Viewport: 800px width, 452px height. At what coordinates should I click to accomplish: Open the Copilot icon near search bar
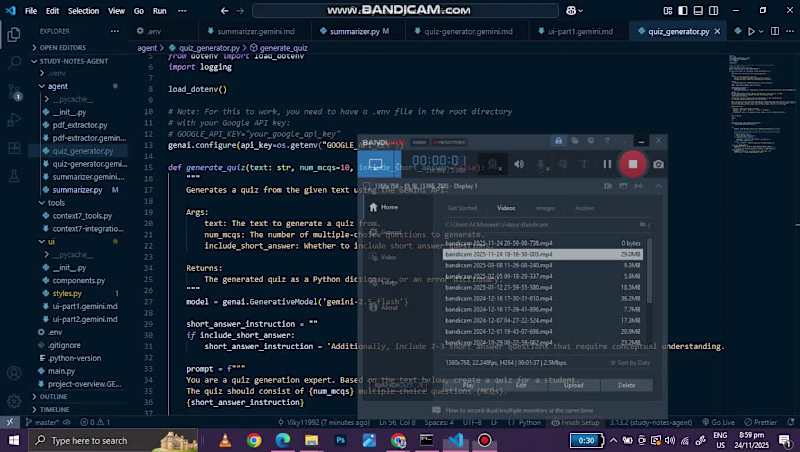(571, 10)
